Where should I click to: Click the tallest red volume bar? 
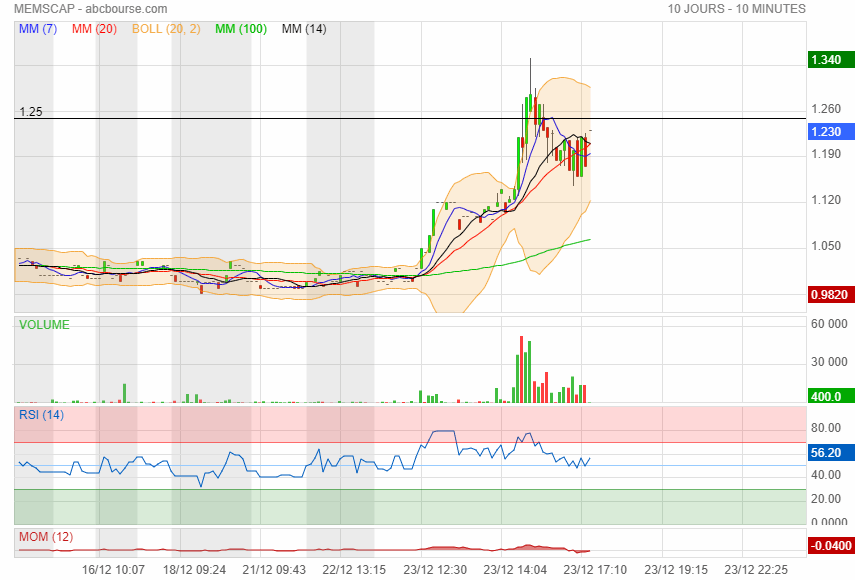click(522, 370)
